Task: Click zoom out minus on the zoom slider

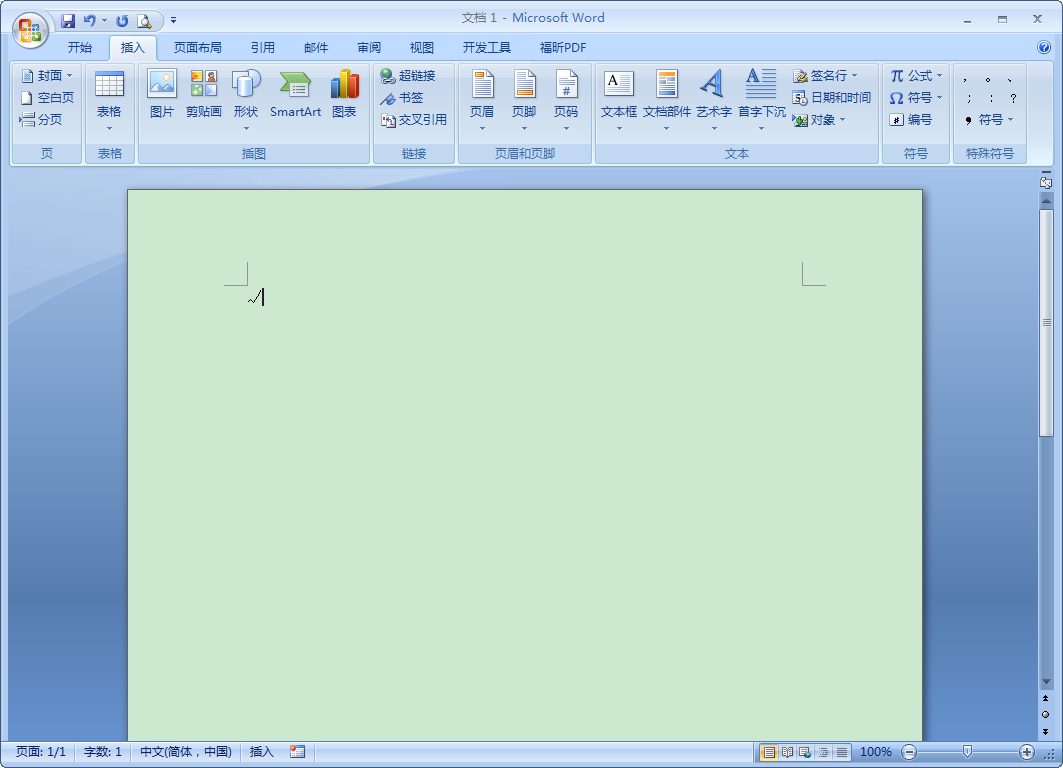Action: [909, 751]
